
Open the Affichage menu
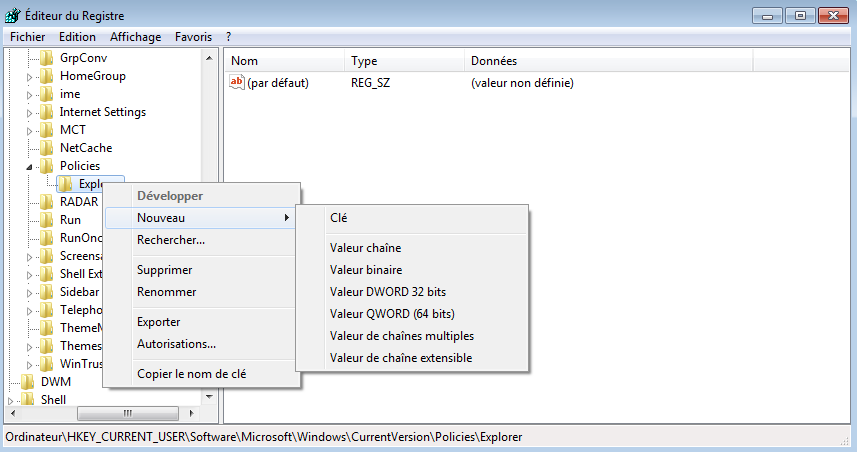click(x=135, y=37)
